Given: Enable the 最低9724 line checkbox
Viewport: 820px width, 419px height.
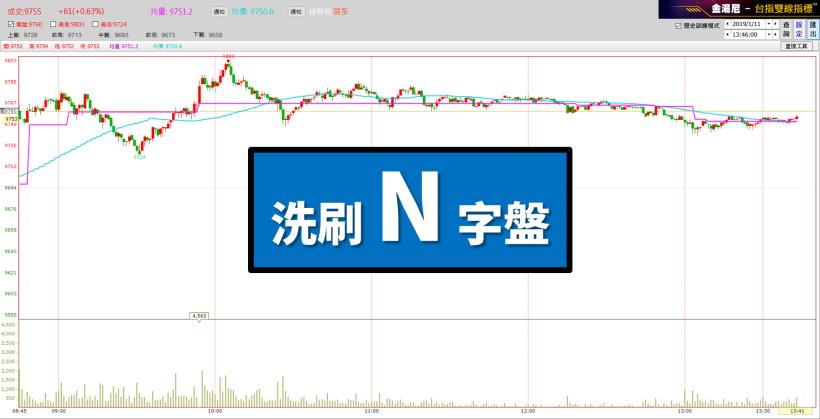Looking at the screenshot, I should (x=95, y=24).
